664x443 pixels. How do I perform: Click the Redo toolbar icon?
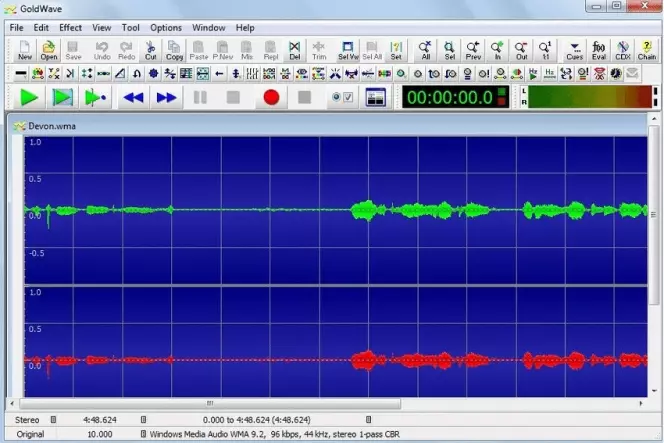[x=126, y=50]
